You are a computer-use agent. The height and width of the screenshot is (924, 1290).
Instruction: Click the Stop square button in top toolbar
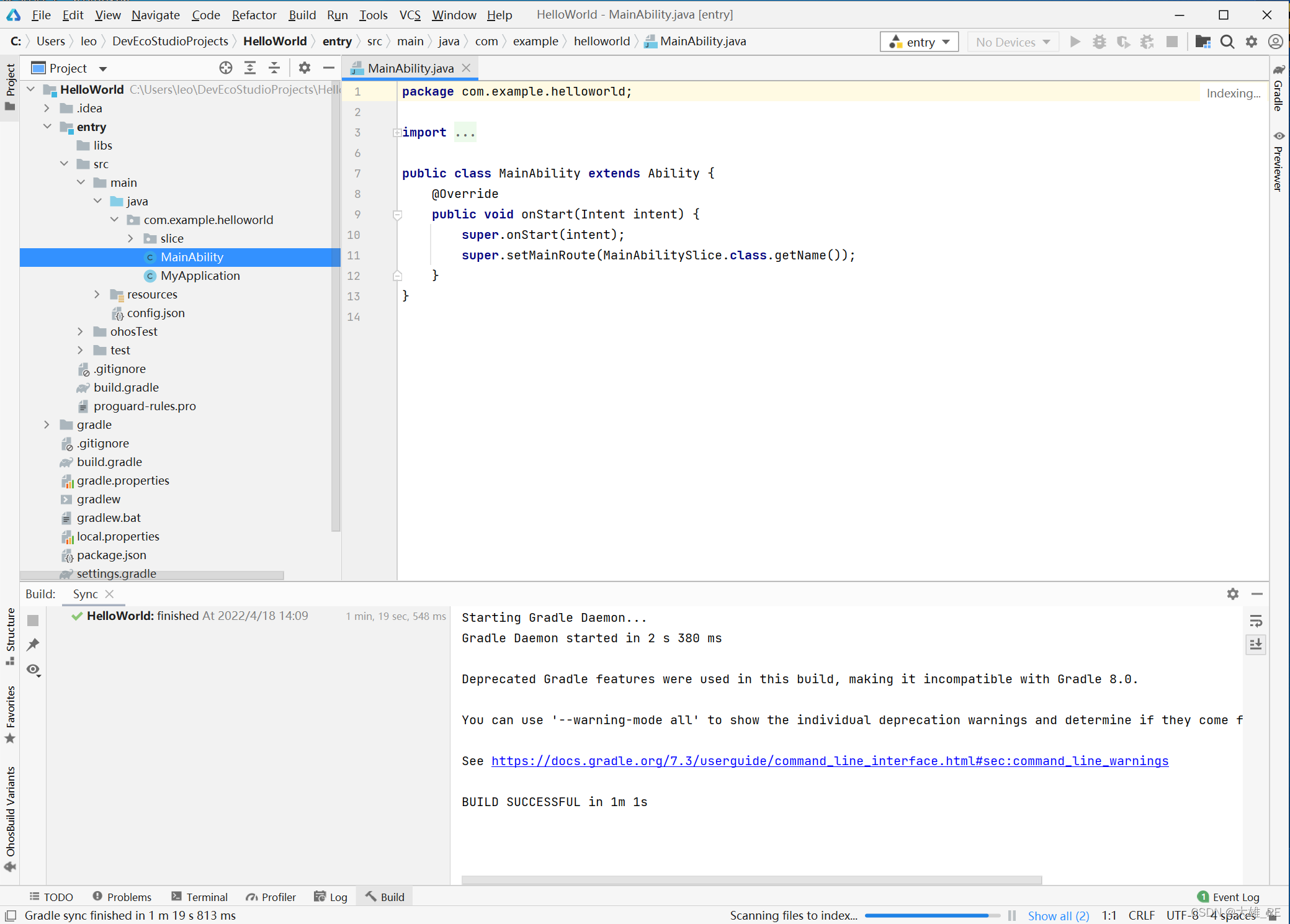1172,42
